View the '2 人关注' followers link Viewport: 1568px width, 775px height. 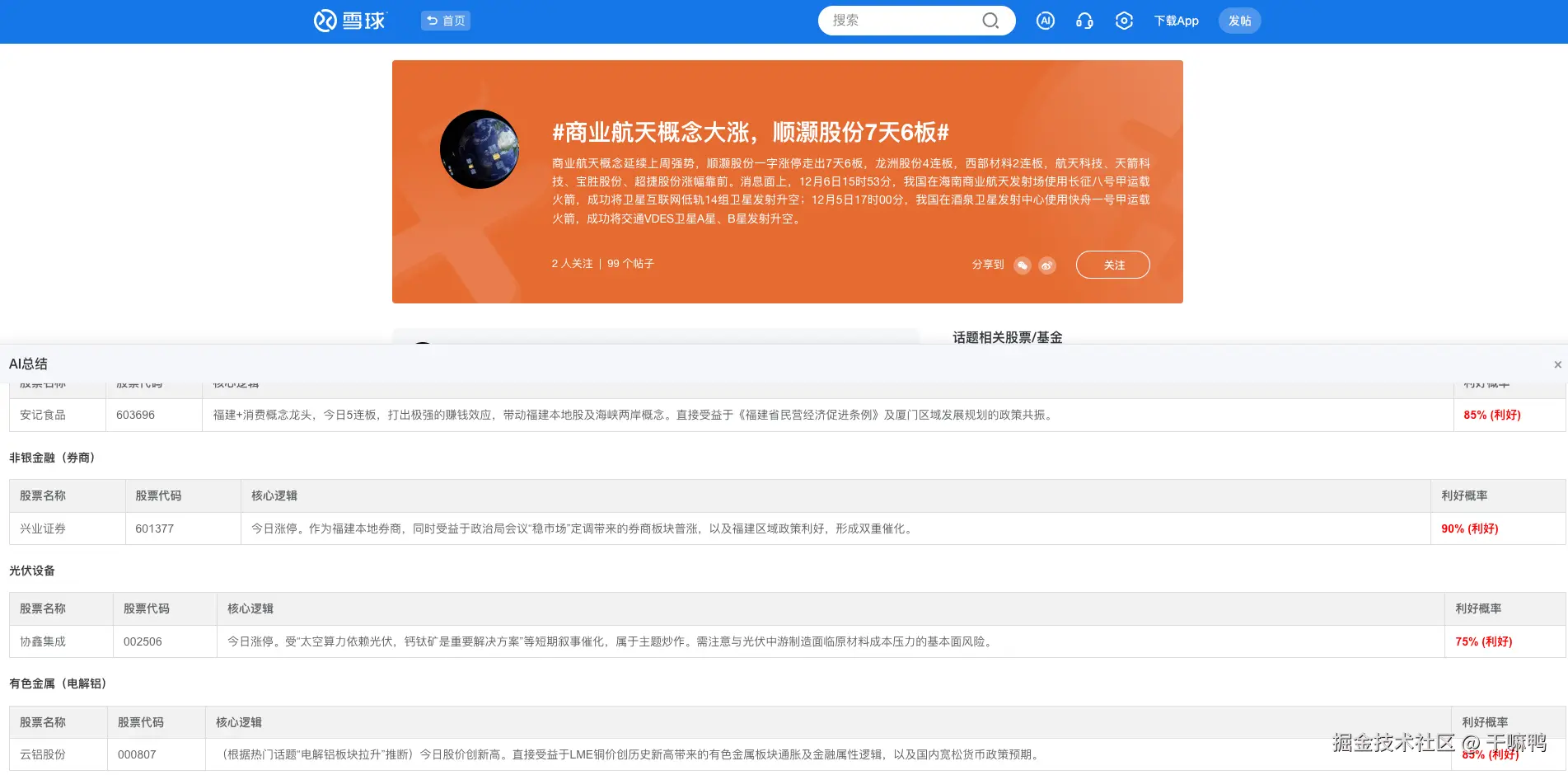(571, 264)
